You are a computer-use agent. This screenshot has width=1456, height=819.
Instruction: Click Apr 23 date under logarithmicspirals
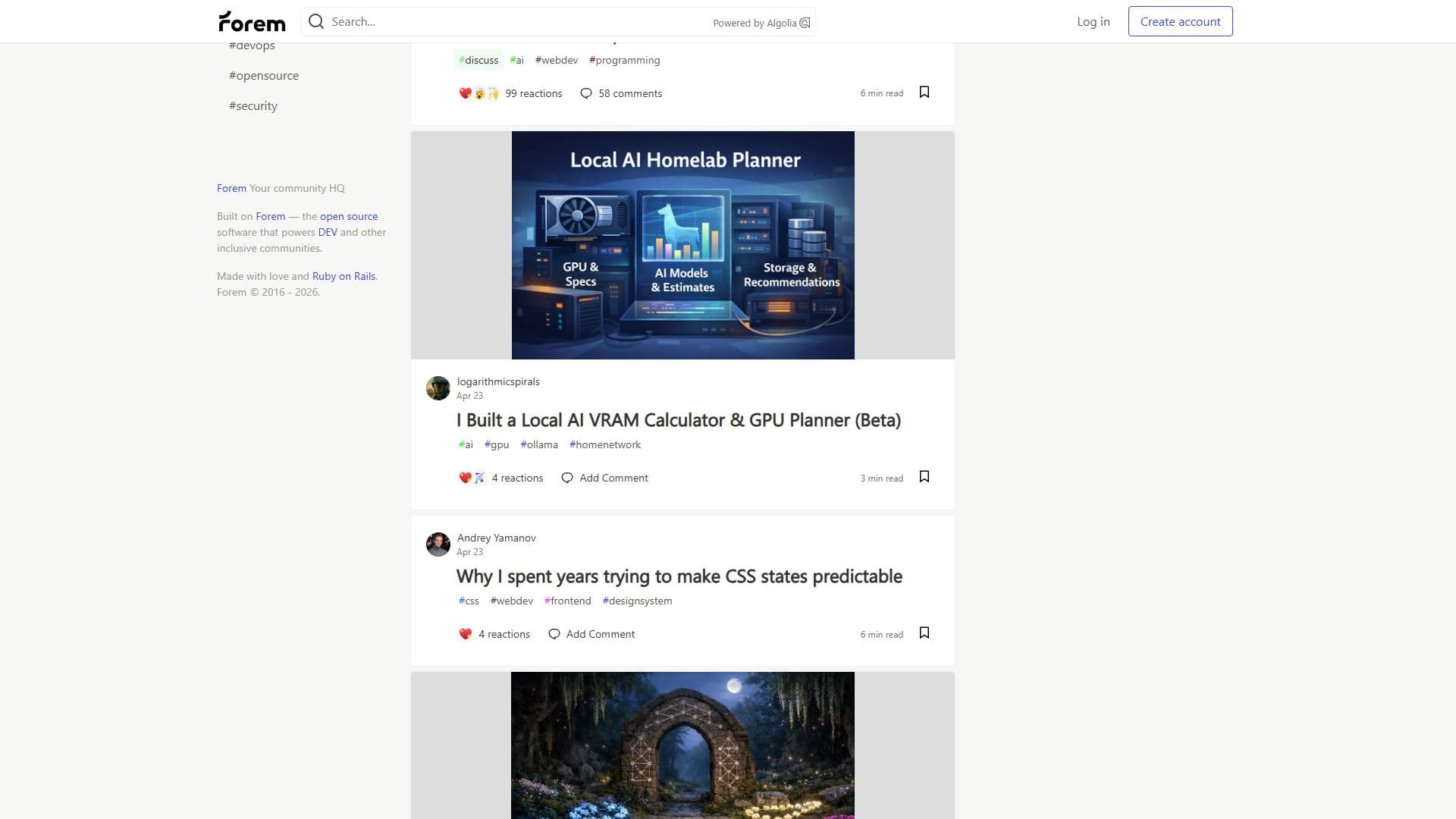tap(469, 396)
